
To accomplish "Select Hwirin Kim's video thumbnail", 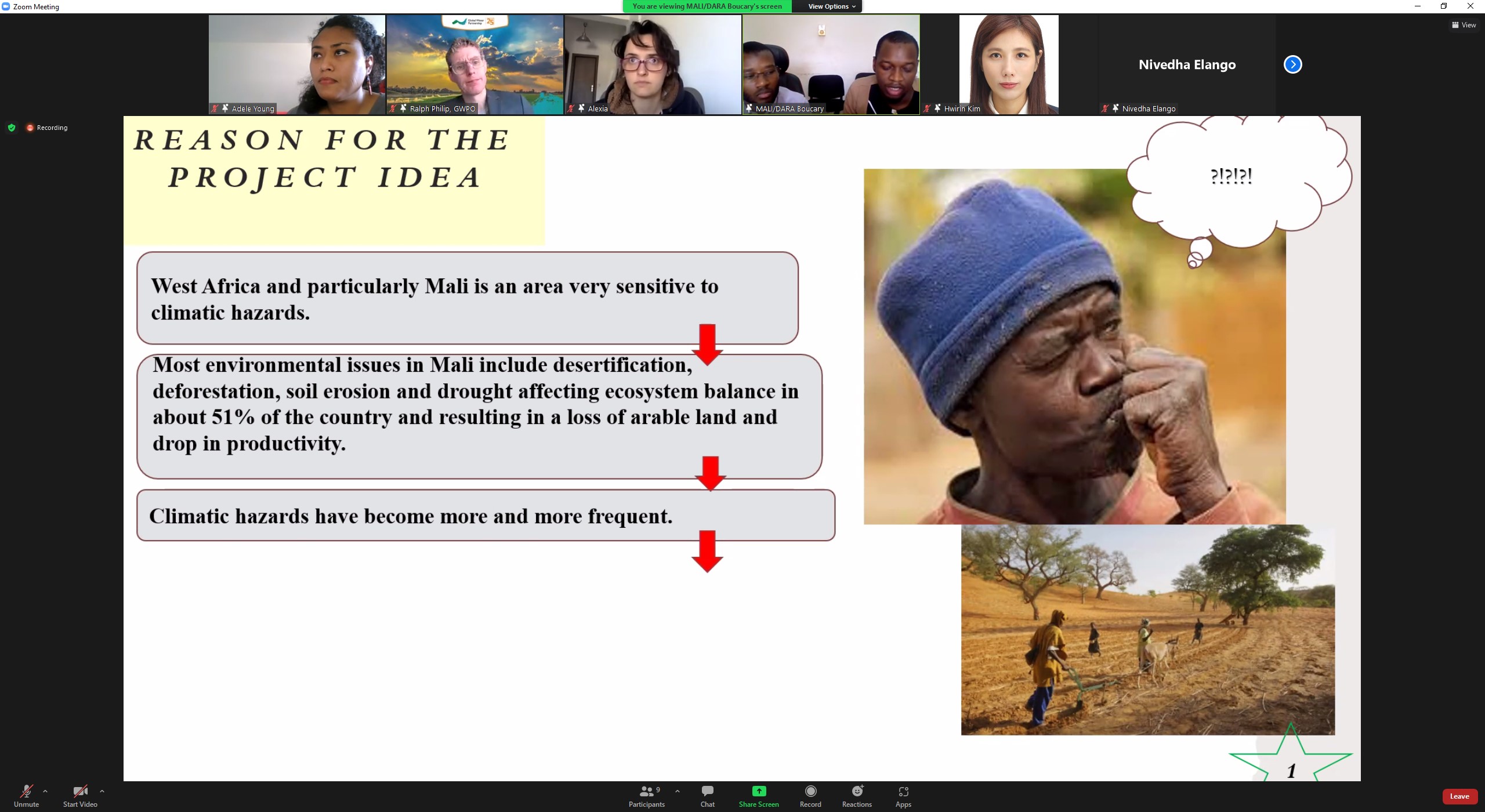I will 1009,64.
